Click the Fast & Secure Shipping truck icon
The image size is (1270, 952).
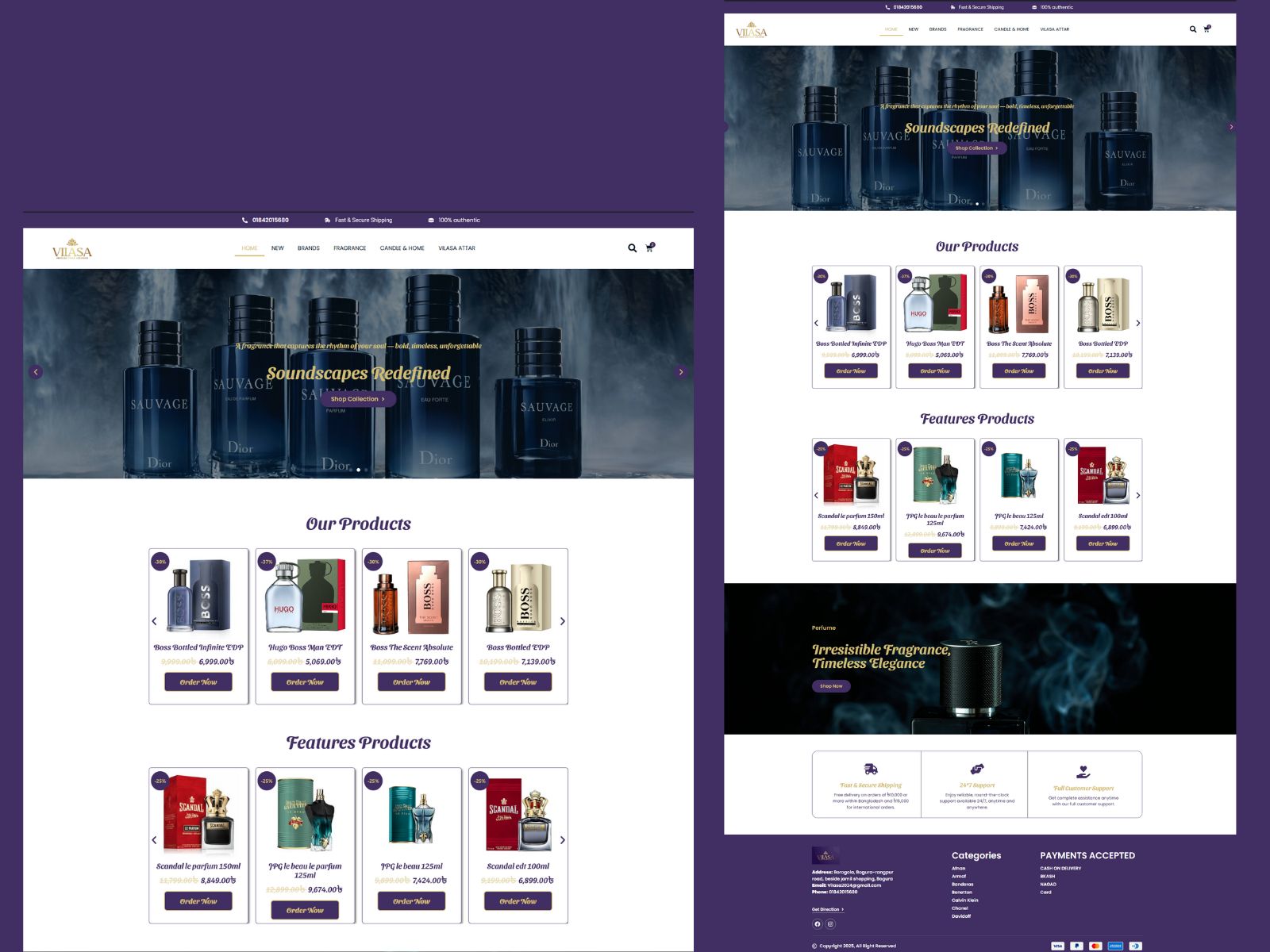click(871, 769)
